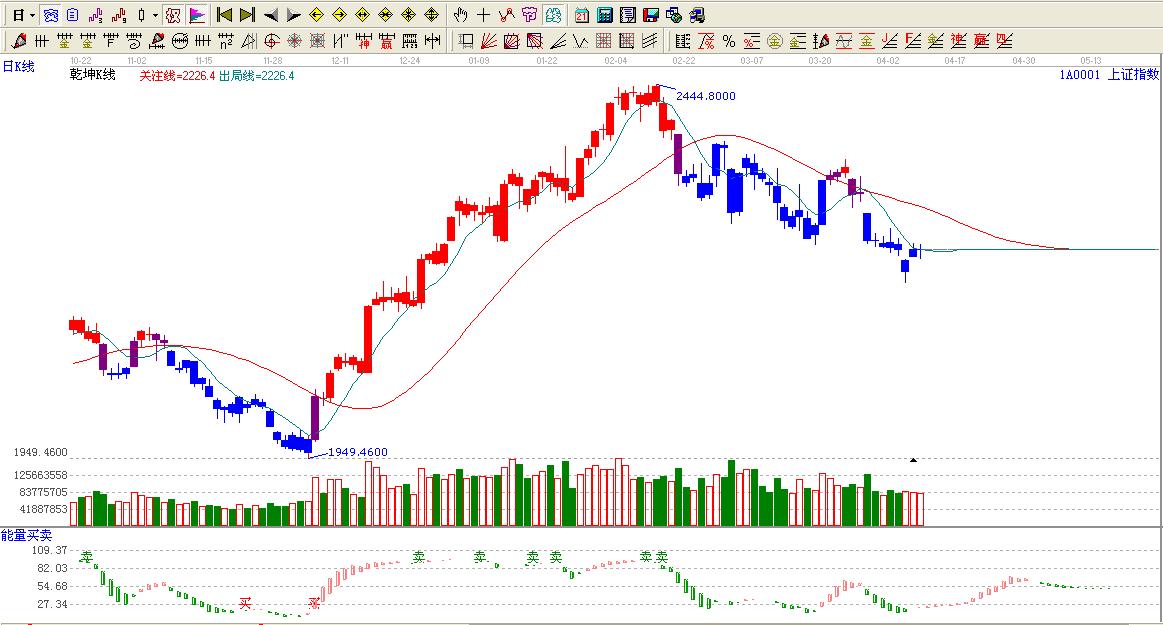Click the save floppy disk icon
1163x625 pixels.
point(651,15)
